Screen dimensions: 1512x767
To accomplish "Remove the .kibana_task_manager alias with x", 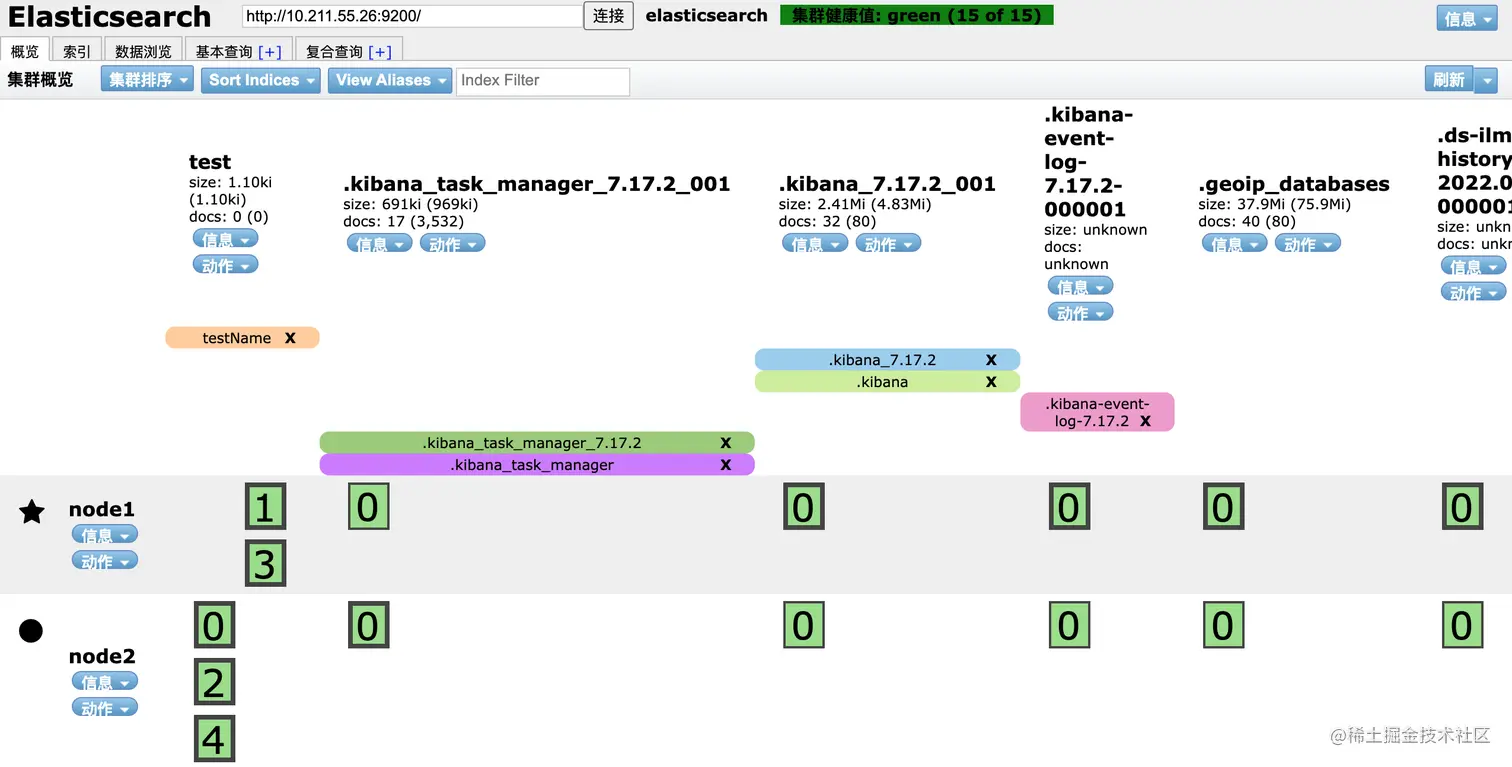I will (x=726, y=465).
